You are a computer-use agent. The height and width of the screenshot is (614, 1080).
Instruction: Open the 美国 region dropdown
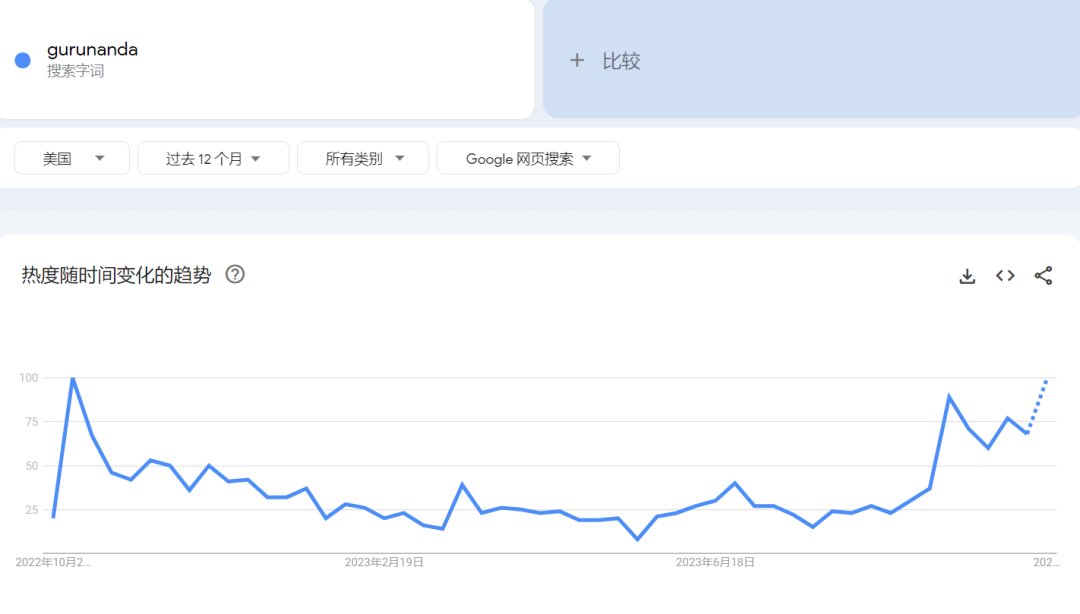click(x=72, y=158)
